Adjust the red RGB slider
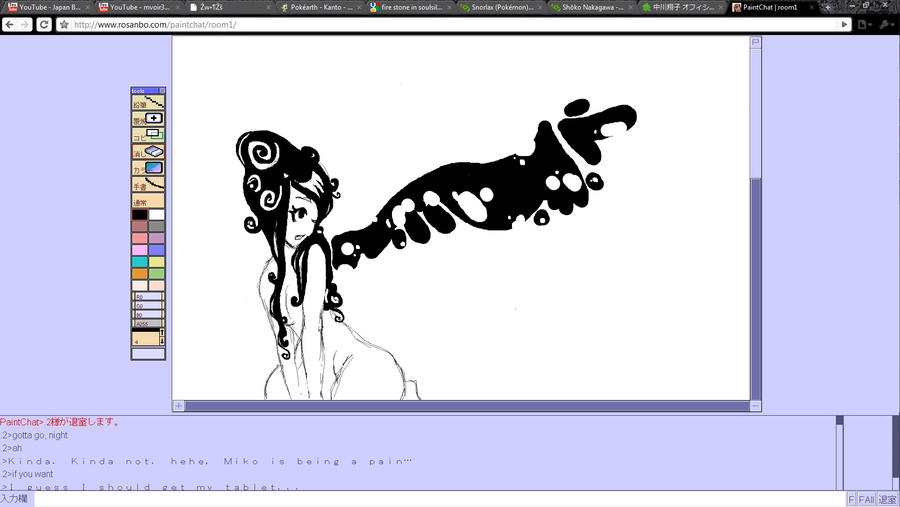900x507 pixels. tap(148, 297)
